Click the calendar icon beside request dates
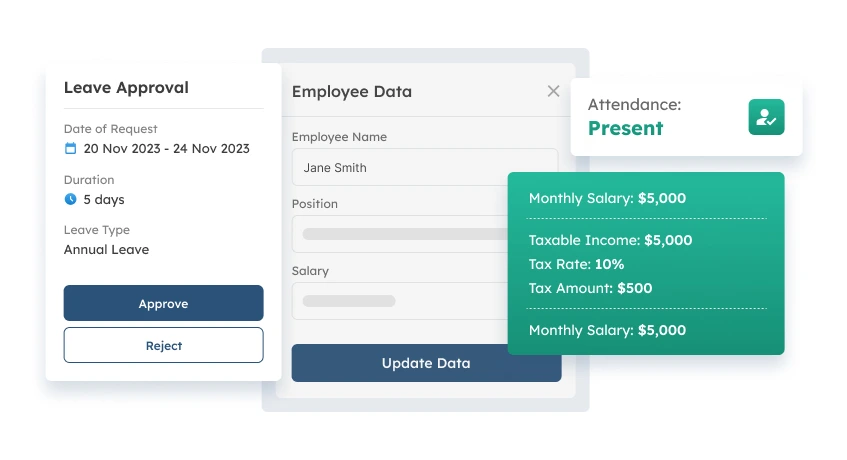The image size is (847, 460). (70, 148)
